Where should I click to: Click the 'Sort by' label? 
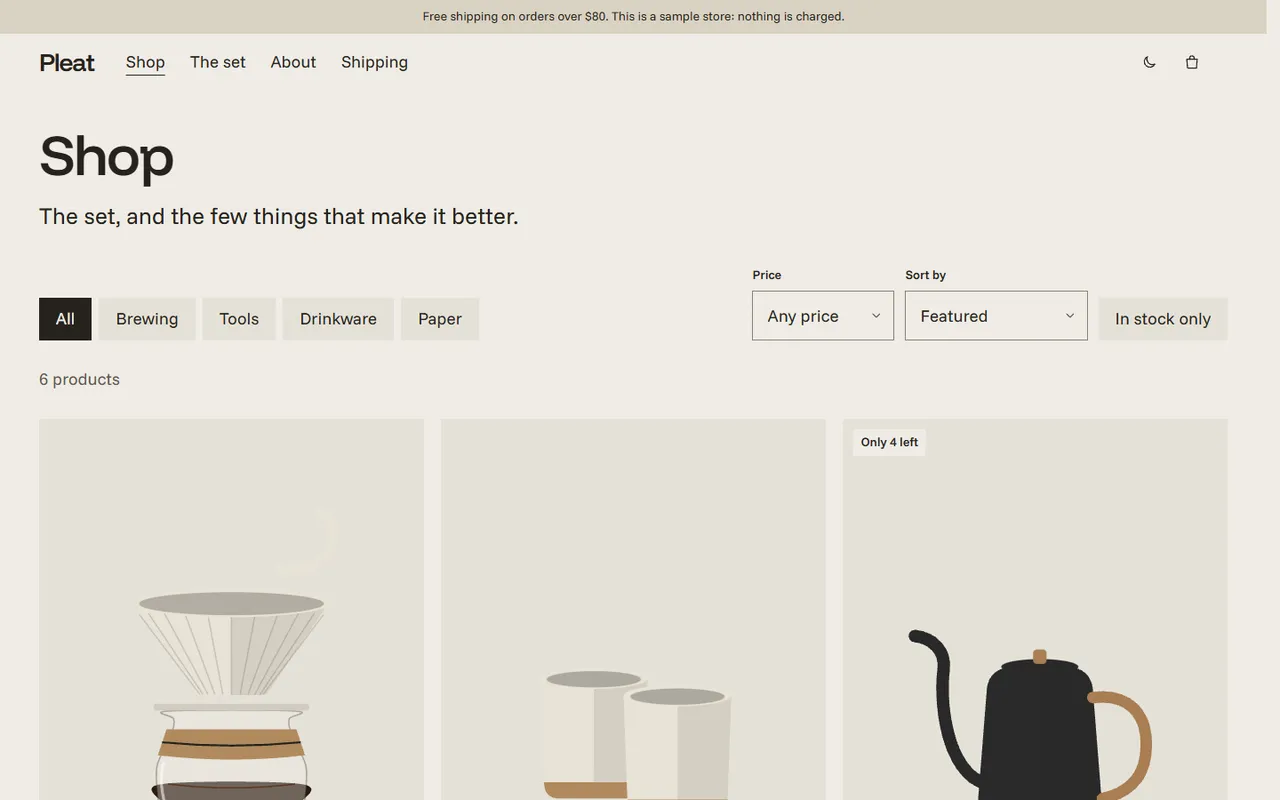(x=925, y=275)
